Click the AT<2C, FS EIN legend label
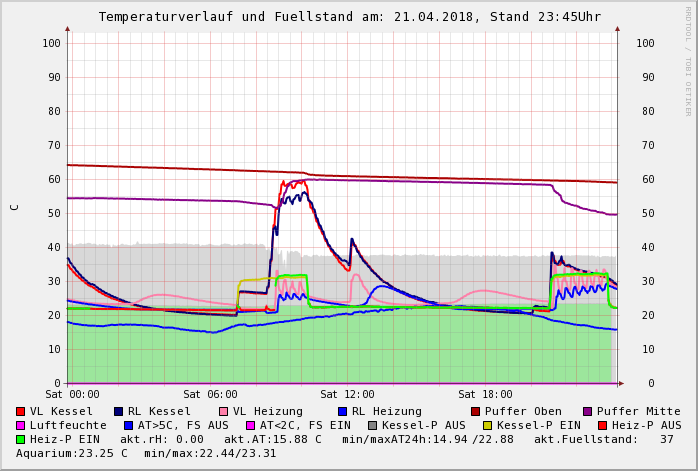The height and width of the screenshot is (471, 698). pos(305,426)
